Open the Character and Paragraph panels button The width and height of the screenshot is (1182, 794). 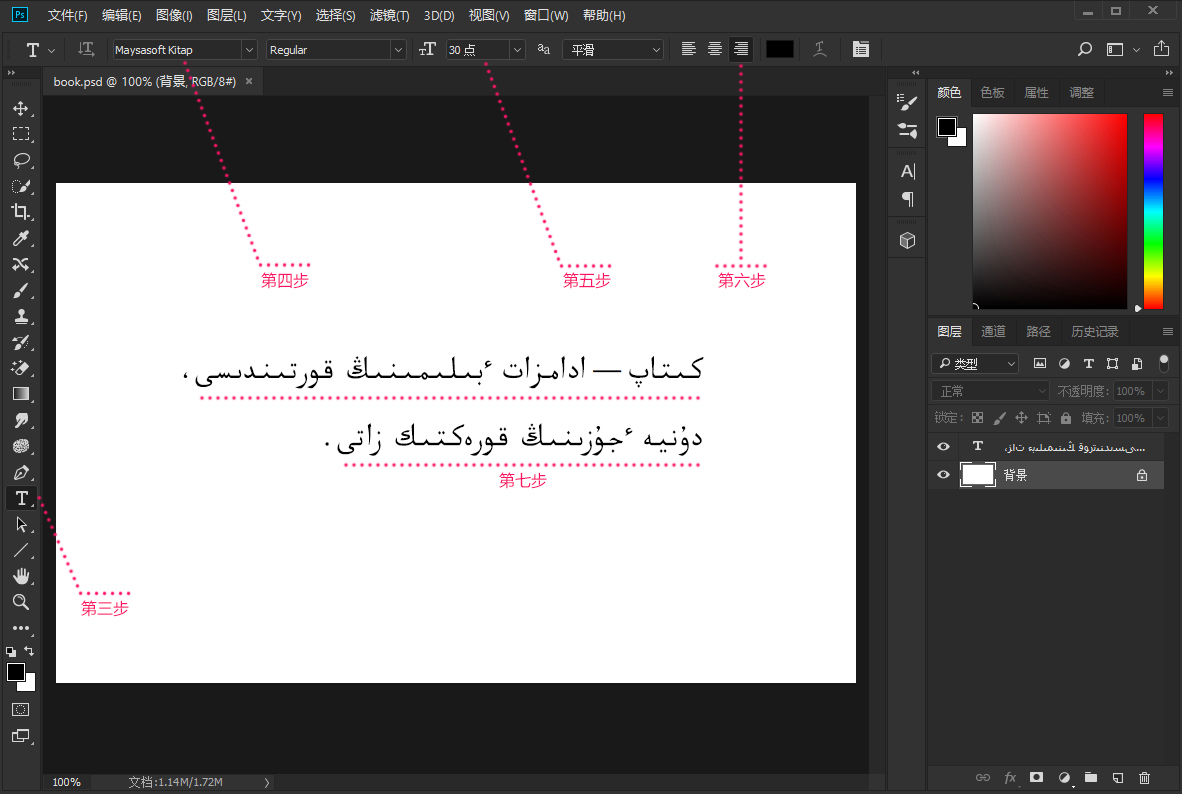click(x=861, y=49)
